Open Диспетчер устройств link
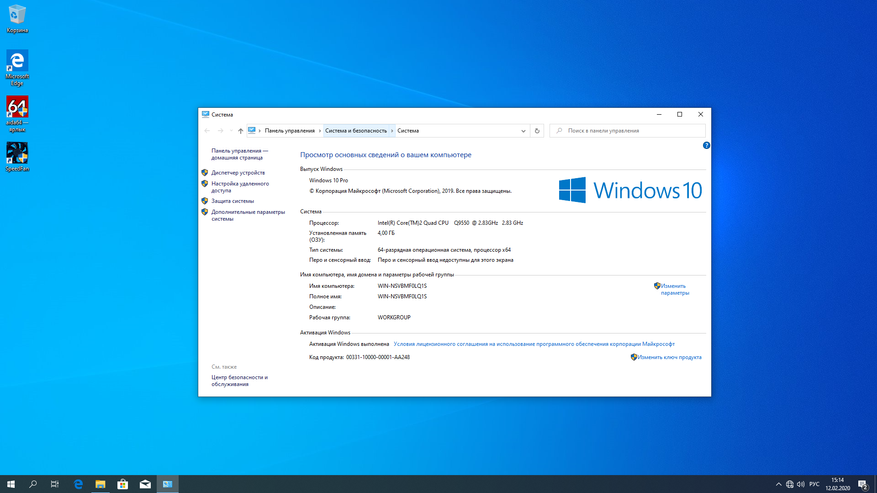This screenshot has height=493, width=877. click(238, 173)
